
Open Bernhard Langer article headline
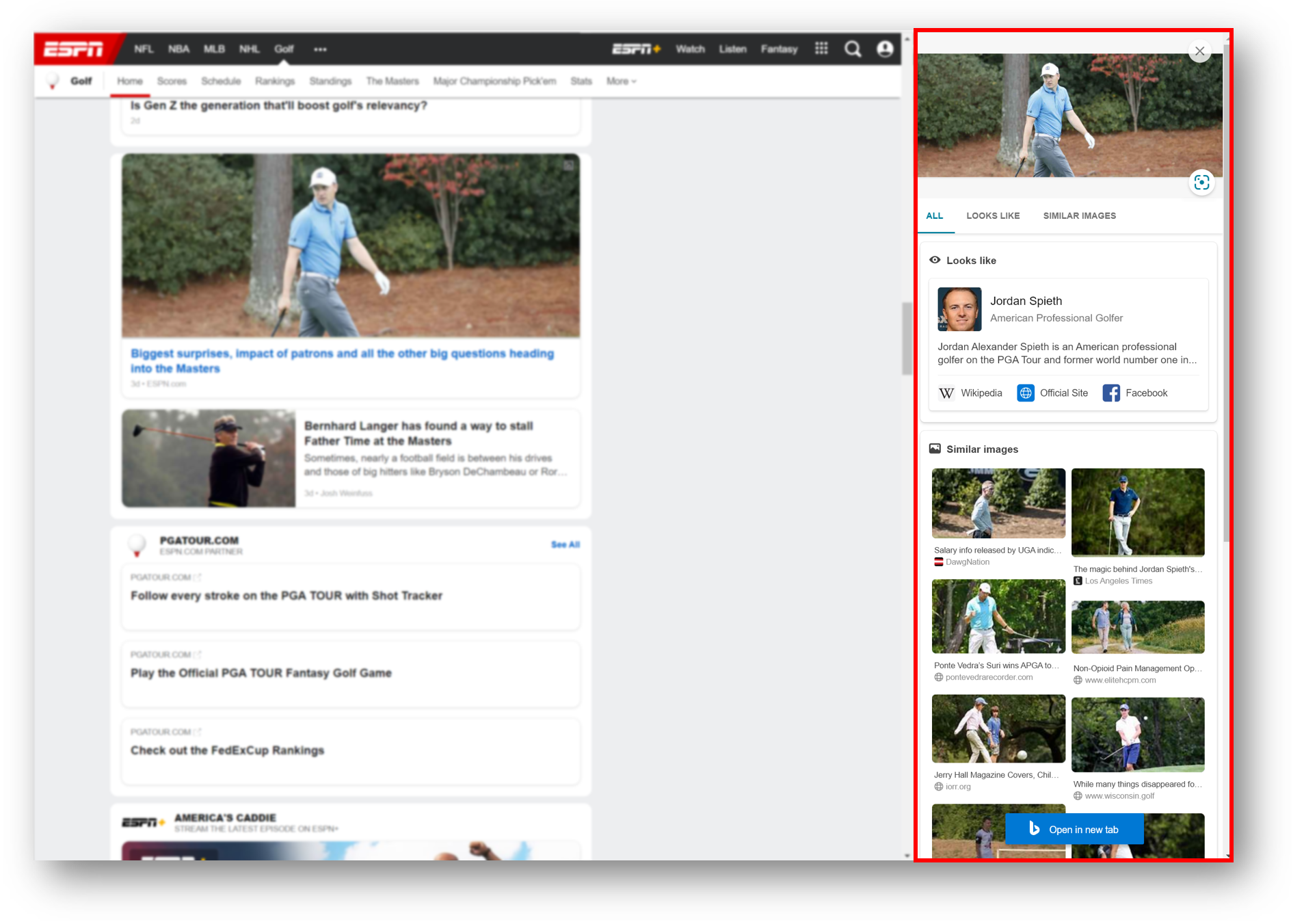point(418,434)
